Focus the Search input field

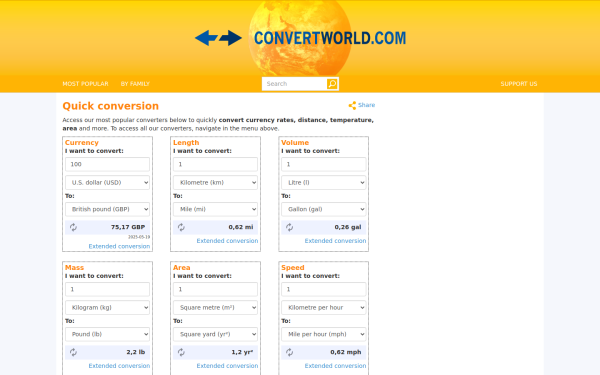click(294, 84)
